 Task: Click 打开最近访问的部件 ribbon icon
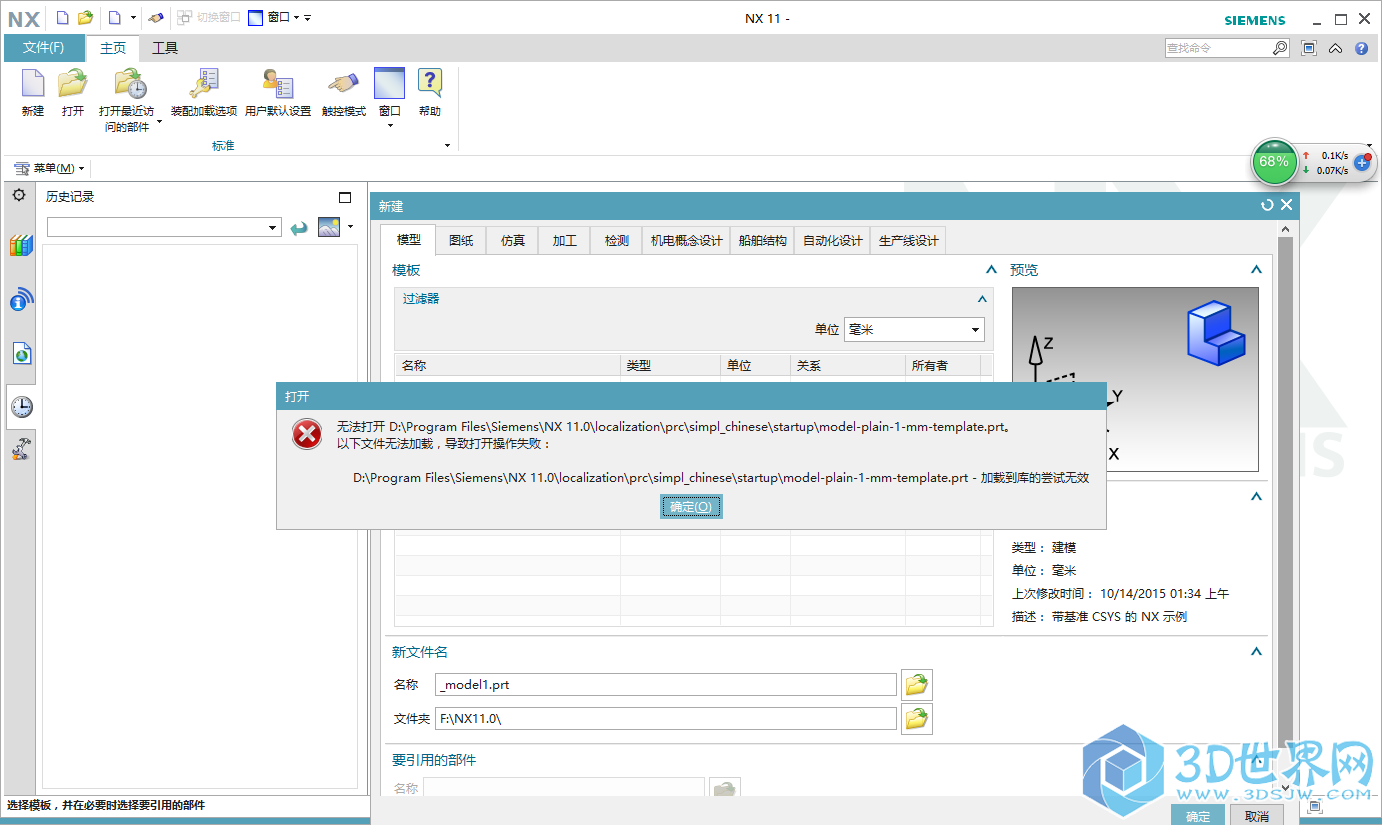click(129, 84)
